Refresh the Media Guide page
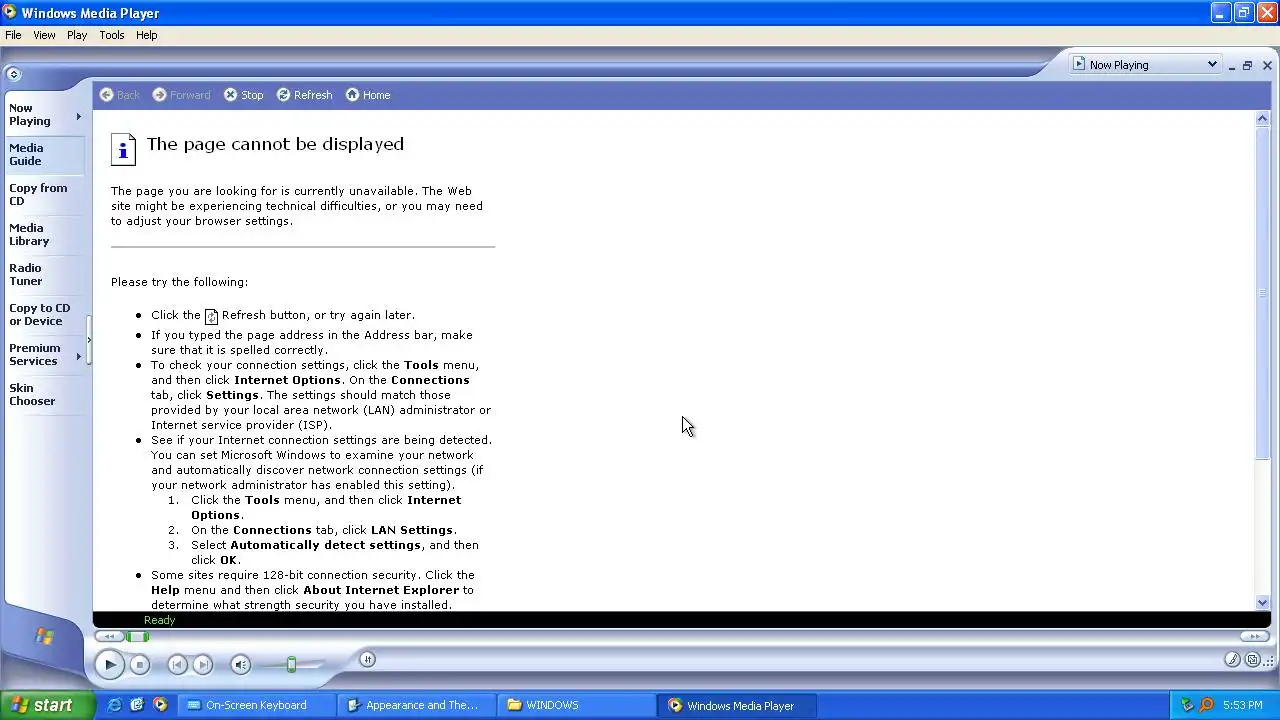The image size is (1280, 720). tap(304, 95)
